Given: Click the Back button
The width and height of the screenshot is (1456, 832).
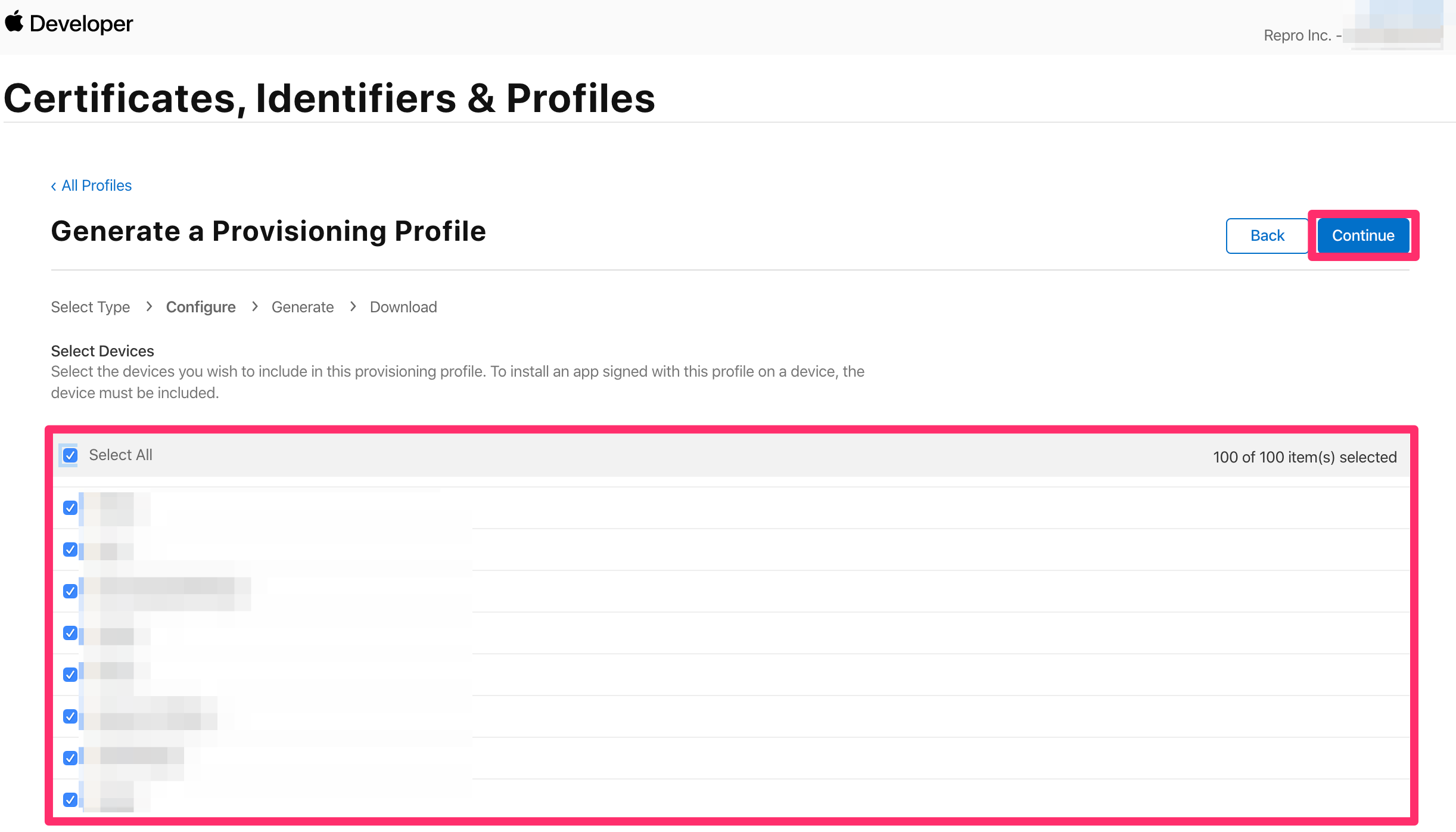Looking at the screenshot, I should coord(1267,236).
